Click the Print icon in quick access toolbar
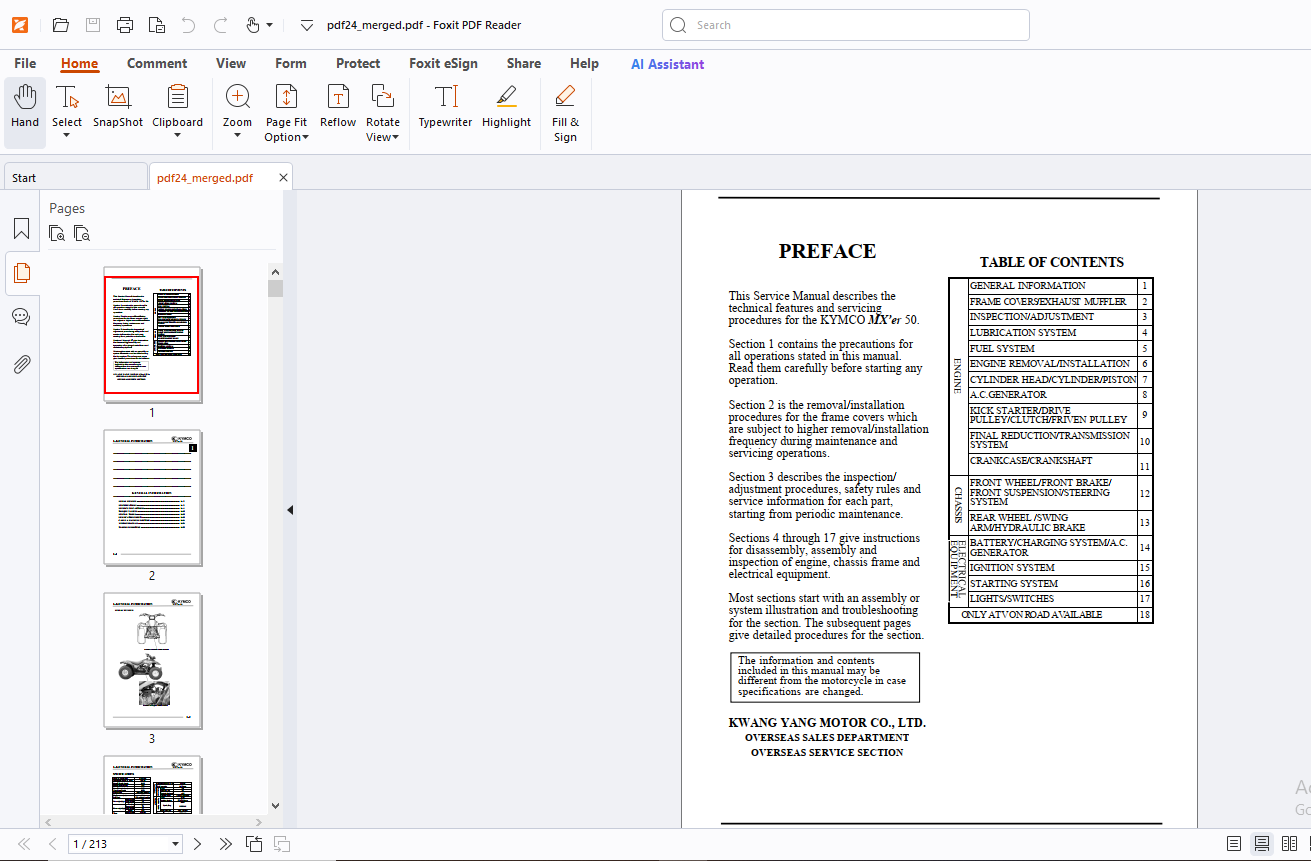Screen dimensions: 1311x861 (125, 25)
